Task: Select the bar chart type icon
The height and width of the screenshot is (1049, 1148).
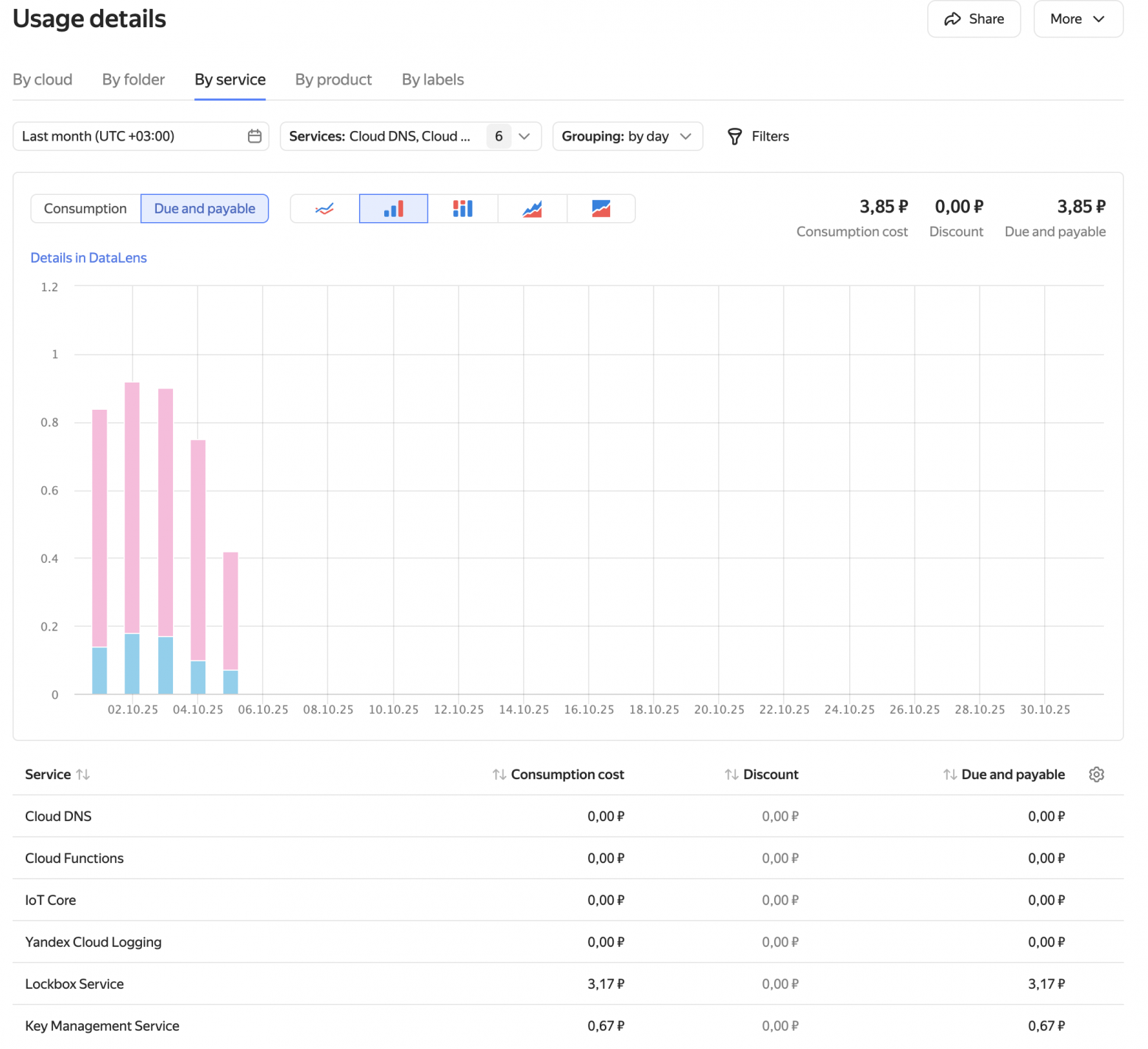Action: 394,209
